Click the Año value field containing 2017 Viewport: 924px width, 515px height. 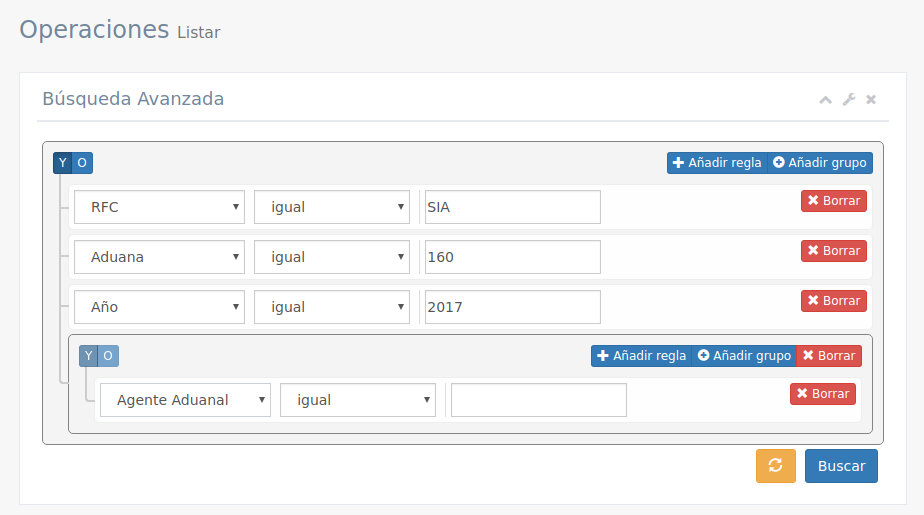[513, 308]
